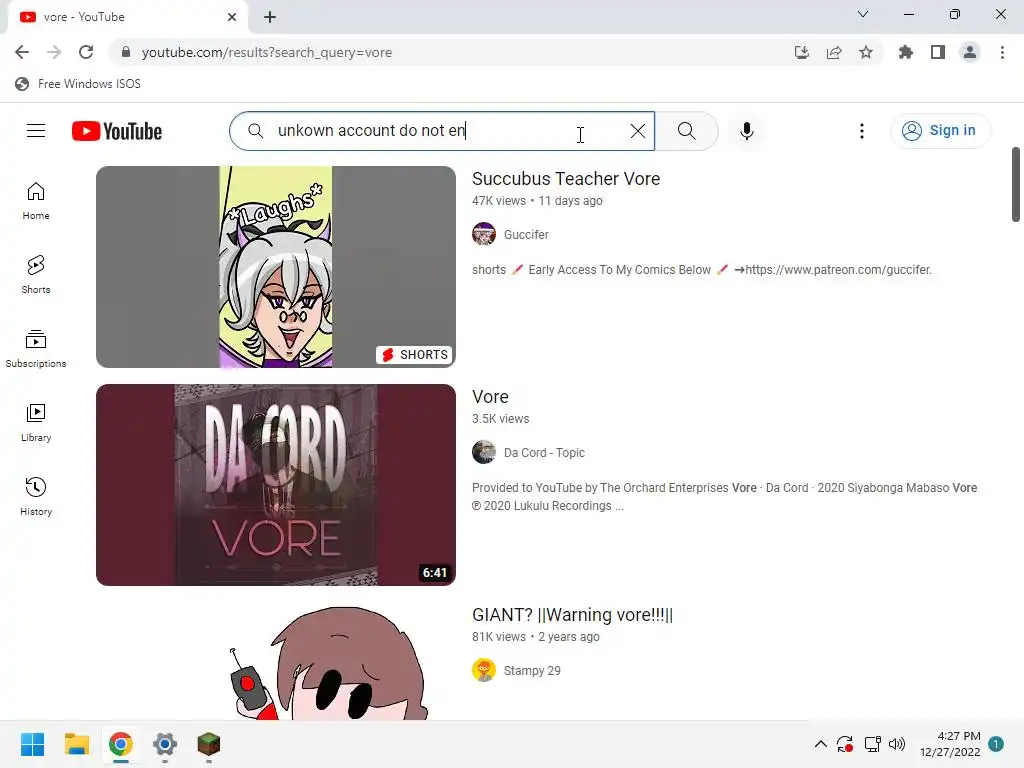The height and width of the screenshot is (768, 1024).
Task: Open the Da Cord Vore thumbnail
Action: click(276, 485)
